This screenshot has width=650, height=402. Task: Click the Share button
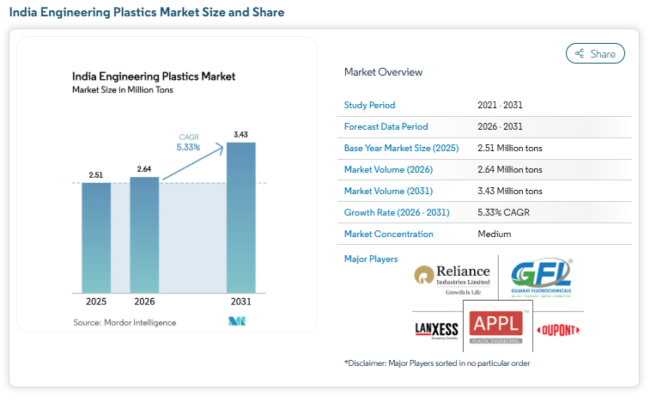click(x=595, y=53)
